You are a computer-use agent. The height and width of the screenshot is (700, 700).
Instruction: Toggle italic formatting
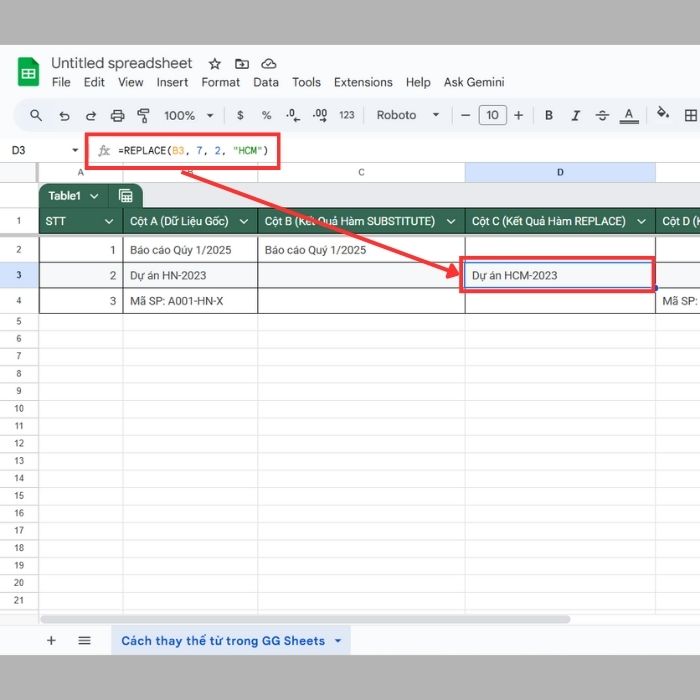[x=576, y=116]
